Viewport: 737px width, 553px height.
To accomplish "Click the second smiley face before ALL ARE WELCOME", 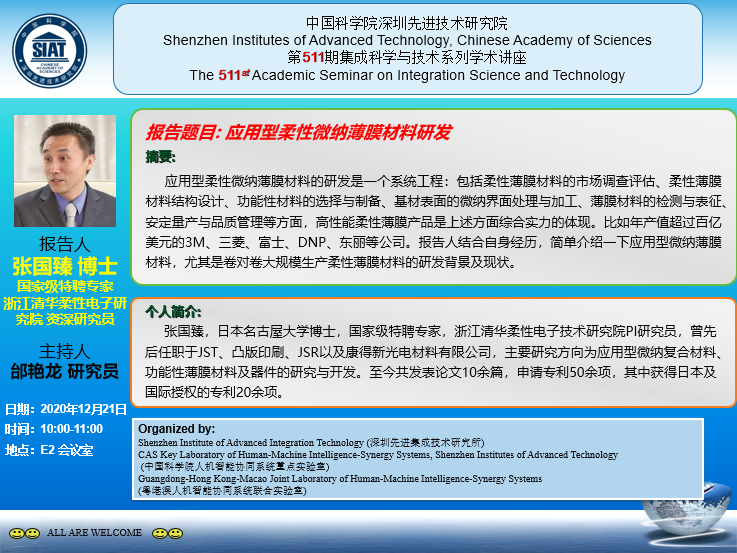I will [x=33, y=533].
